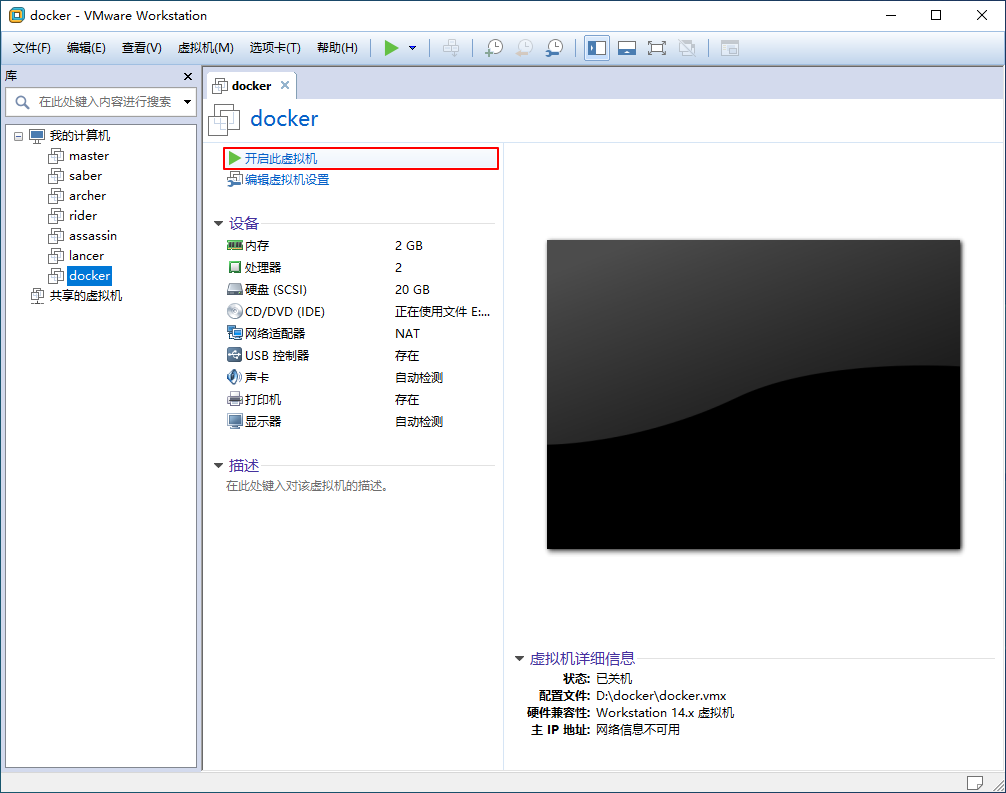Collapse the 设备 devices section
Screen dimensions: 1006x793
pyautogui.click(x=218, y=223)
